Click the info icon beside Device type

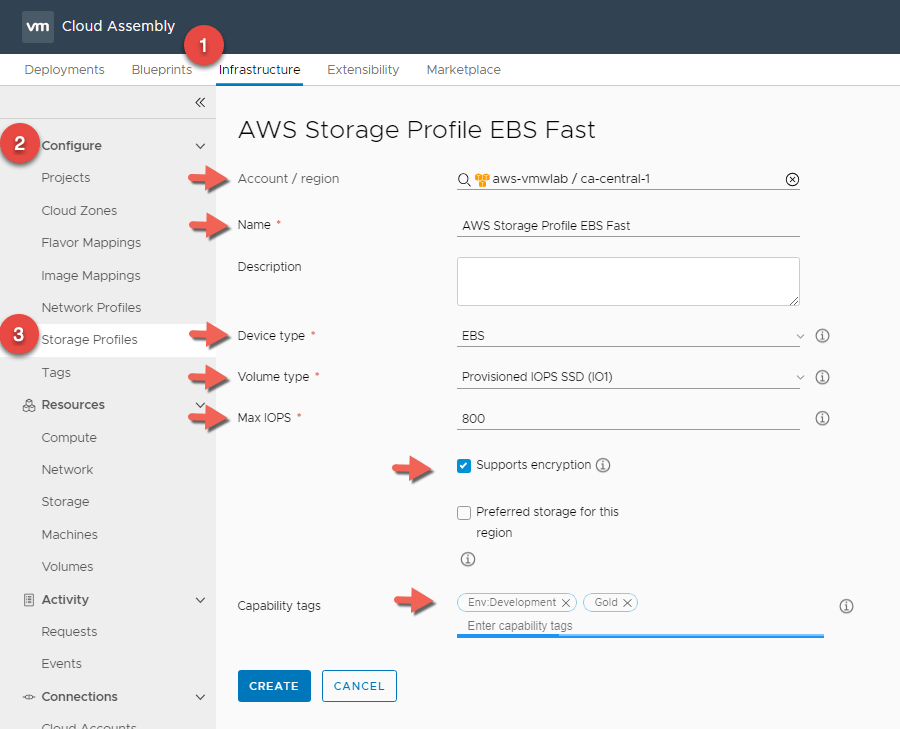point(822,336)
